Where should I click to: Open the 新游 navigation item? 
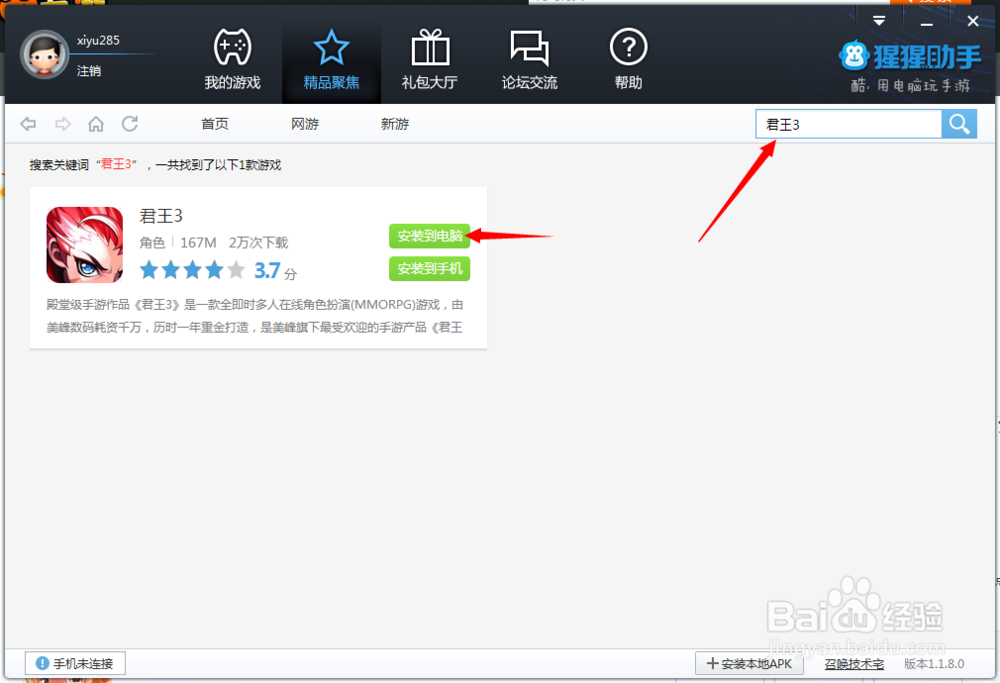click(395, 124)
